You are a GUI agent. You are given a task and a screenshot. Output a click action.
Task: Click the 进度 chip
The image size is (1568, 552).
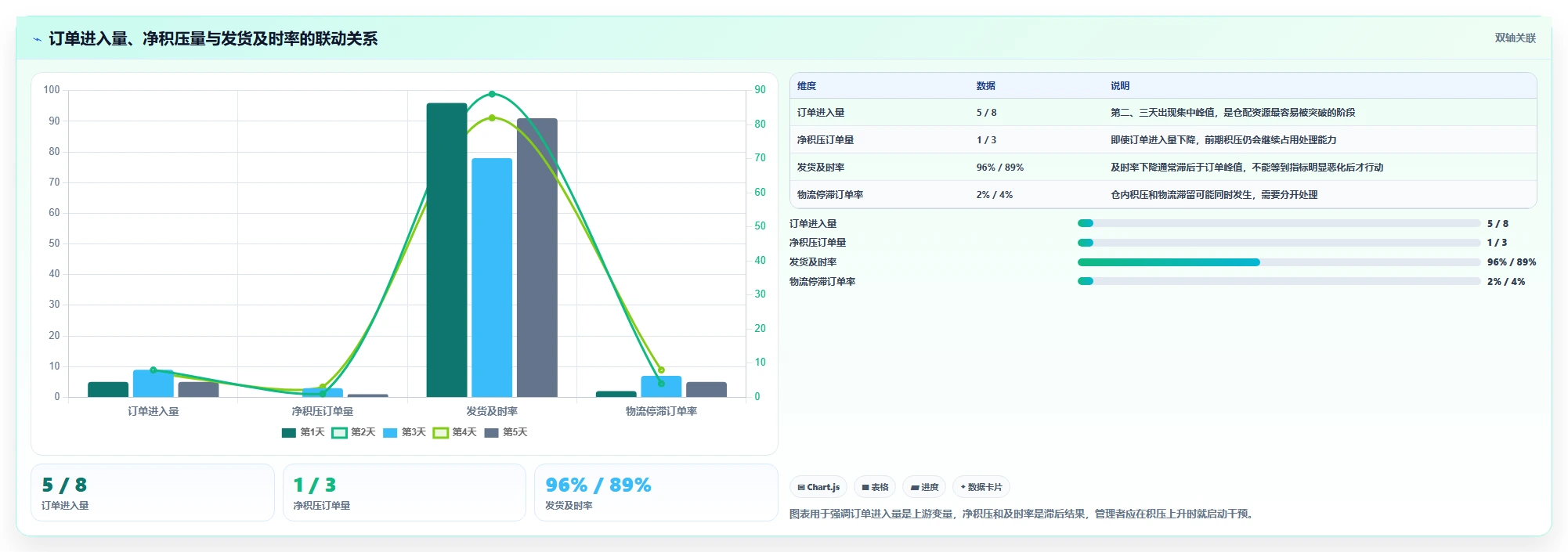pyautogui.click(x=924, y=487)
